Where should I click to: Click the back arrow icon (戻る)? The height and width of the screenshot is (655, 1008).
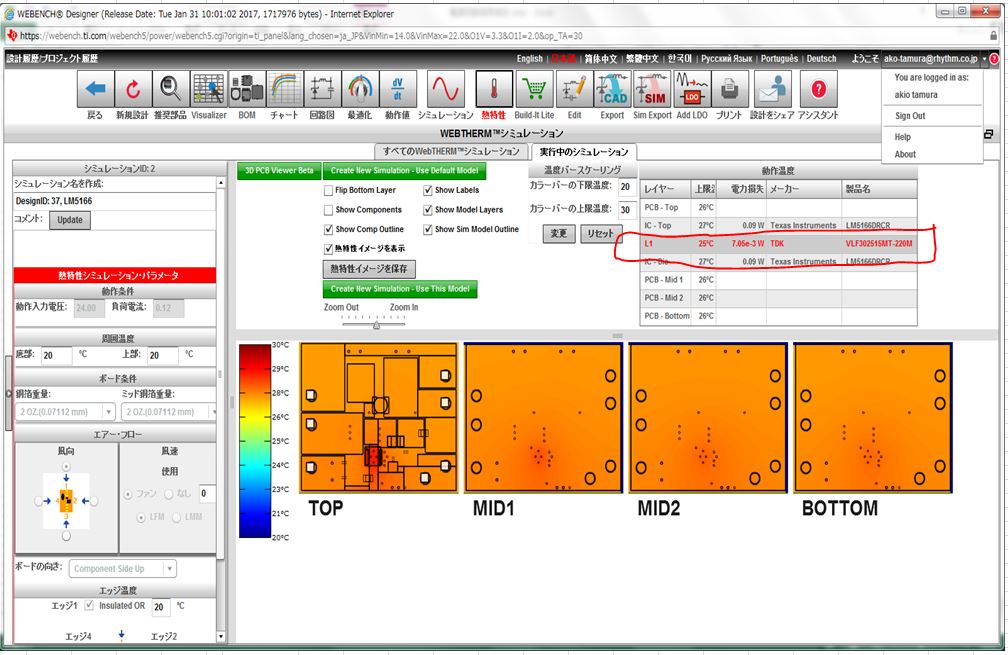click(x=95, y=89)
